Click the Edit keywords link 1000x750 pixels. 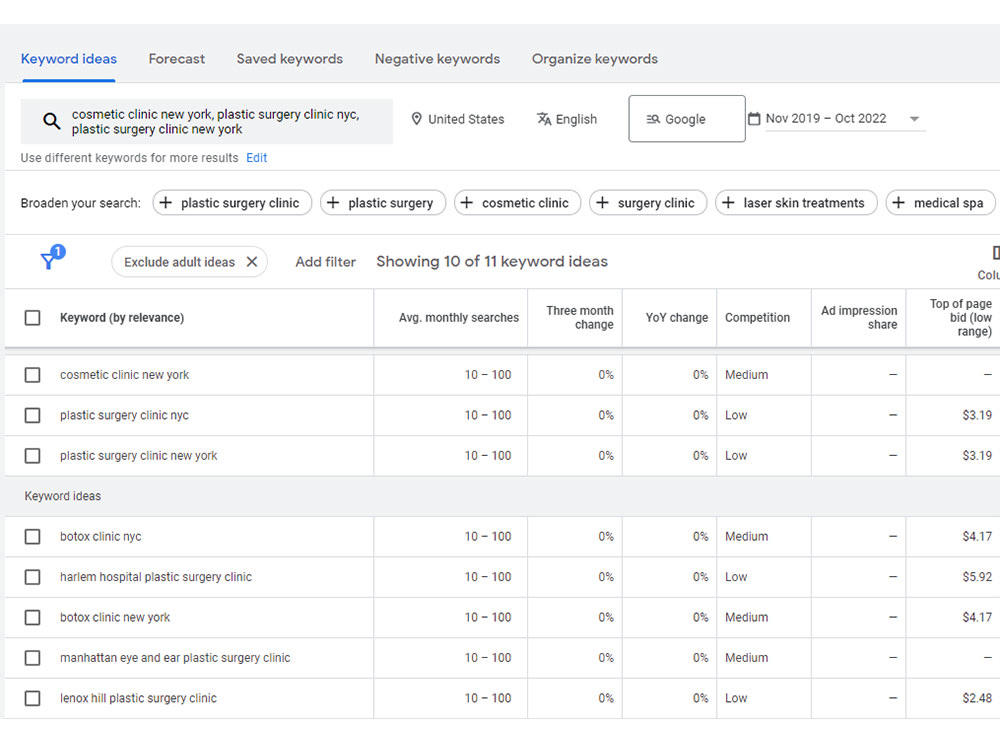point(256,158)
